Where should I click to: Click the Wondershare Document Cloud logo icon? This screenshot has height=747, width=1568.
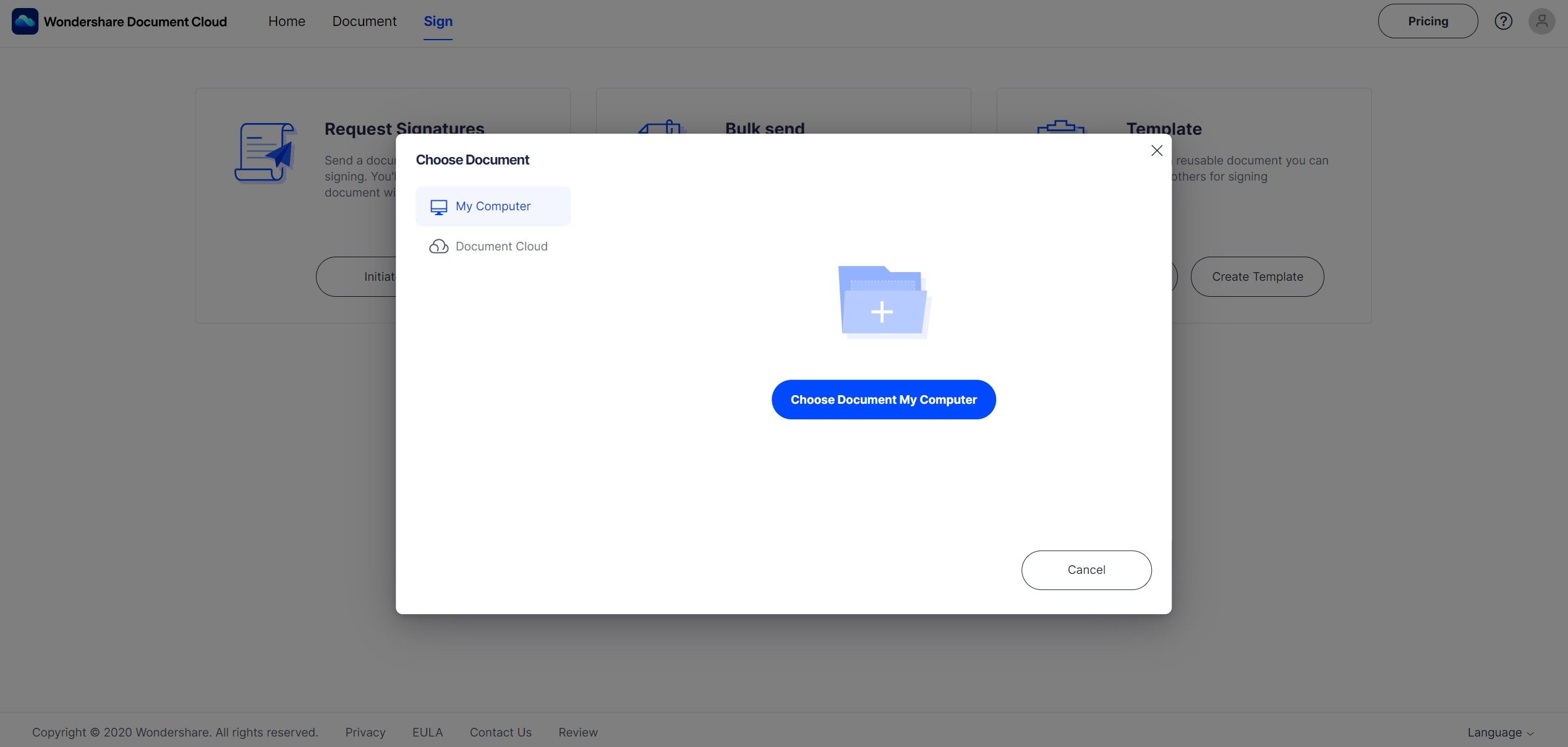click(x=25, y=21)
